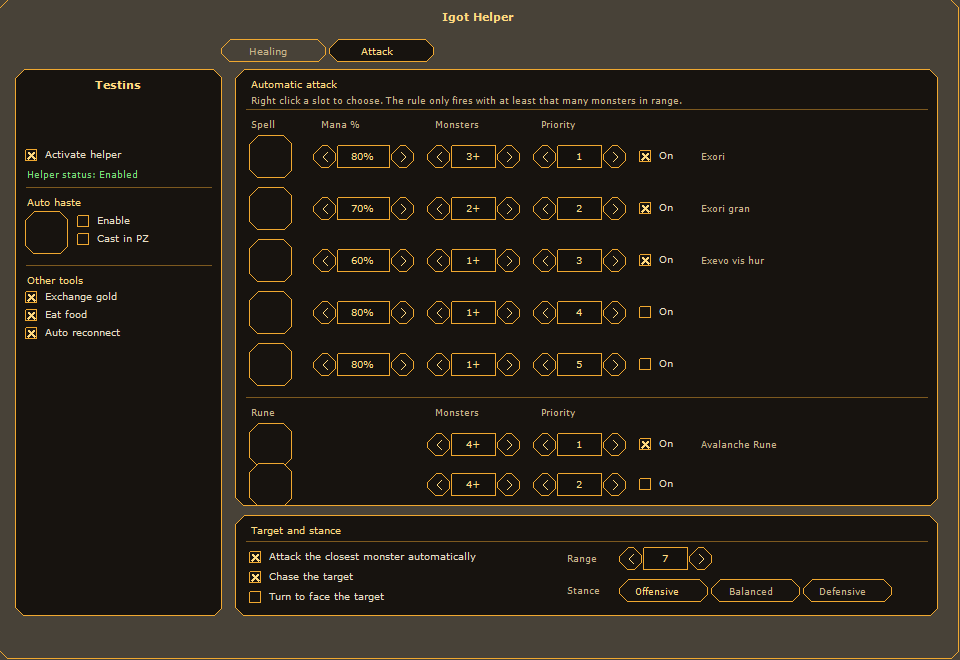Decrease Monsters count for Exori gran
This screenshot has height=660, width=960.
[438, 209]
